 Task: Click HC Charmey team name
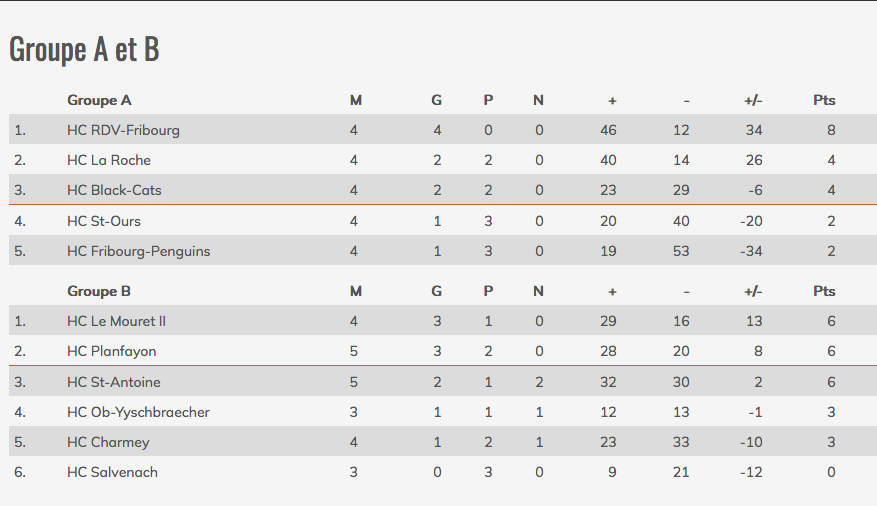coord(109,443)
